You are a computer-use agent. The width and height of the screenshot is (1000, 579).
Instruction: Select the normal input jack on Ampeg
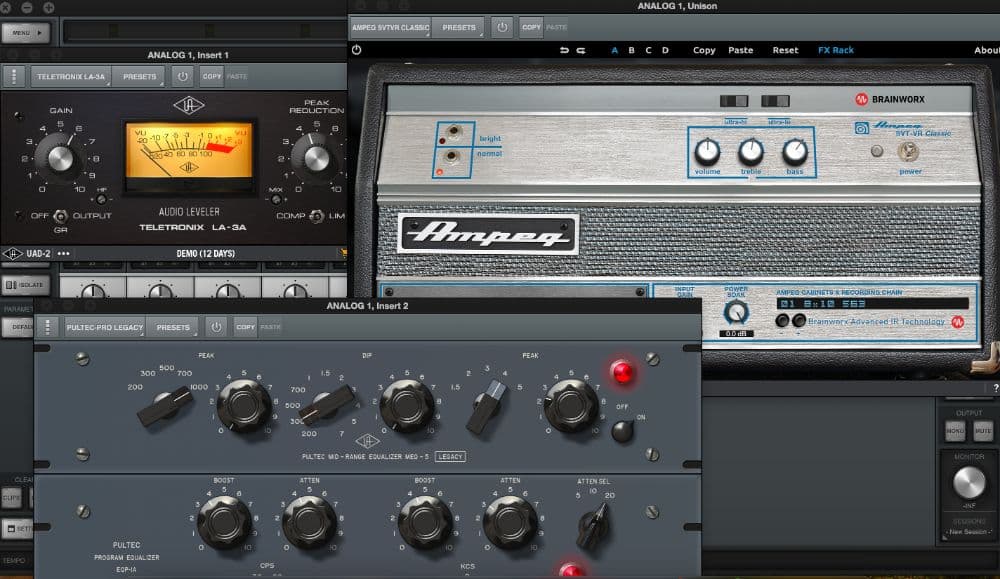[452, 156]
